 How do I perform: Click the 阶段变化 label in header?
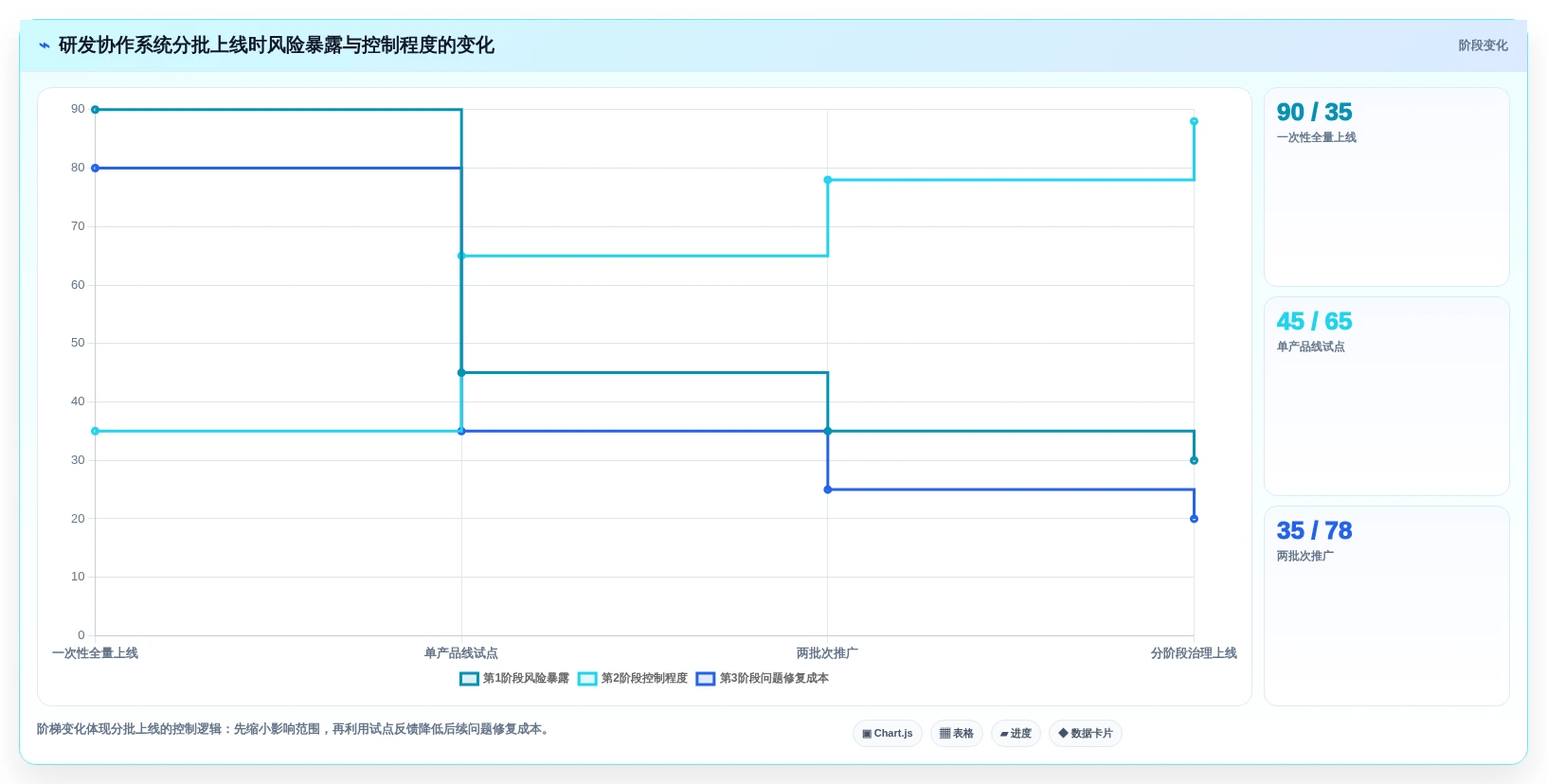[1483, 45]
